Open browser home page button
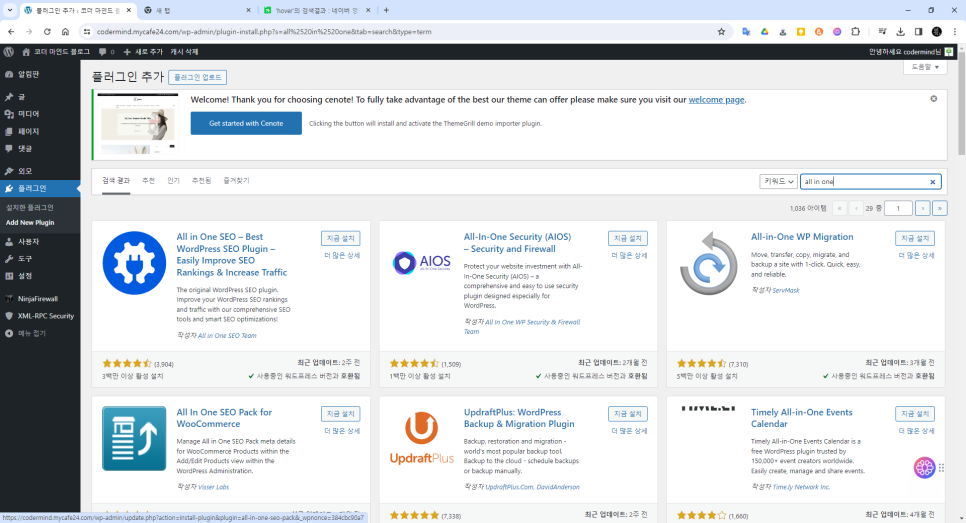Viewport: 966px width, 523px height. tap(65, 31)
